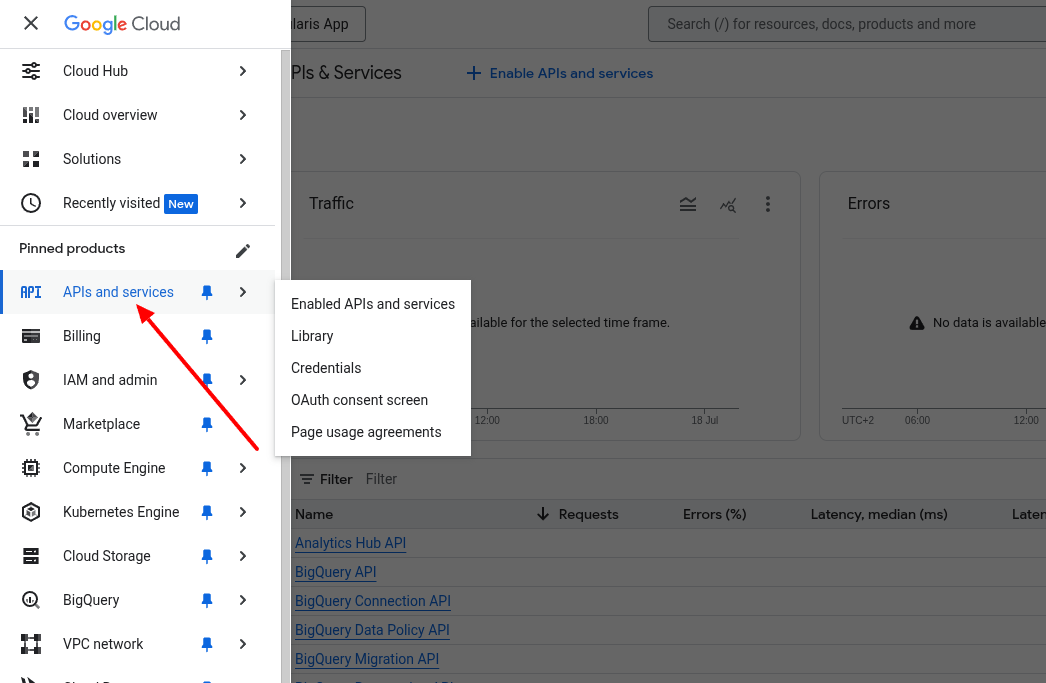
Task: Expand the Solutions submenu chevron
Action: click(x=243, y=159)
